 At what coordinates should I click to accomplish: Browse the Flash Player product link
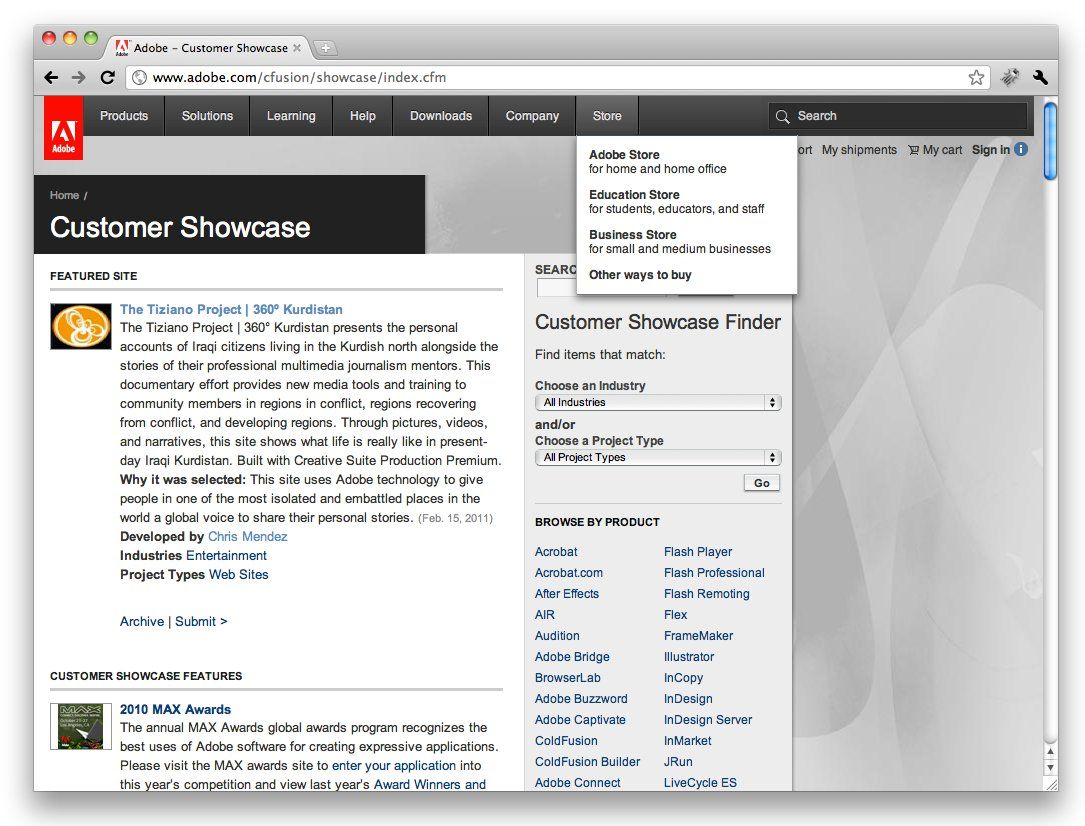[x=698, y=551]
